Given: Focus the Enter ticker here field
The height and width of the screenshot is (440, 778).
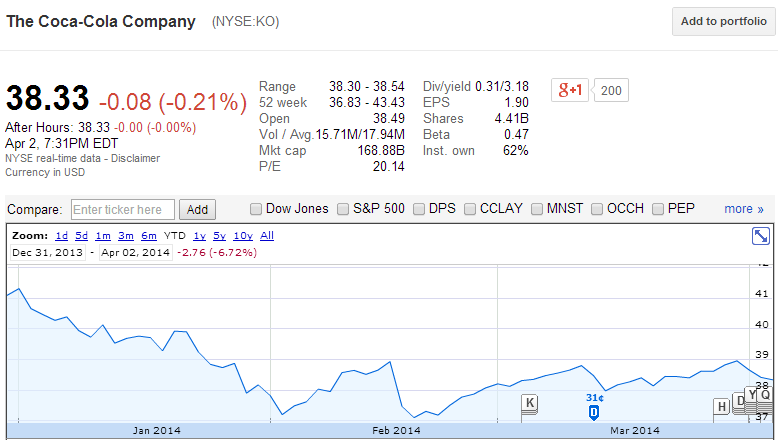Looking at the screenshot, I should [123, 209].
